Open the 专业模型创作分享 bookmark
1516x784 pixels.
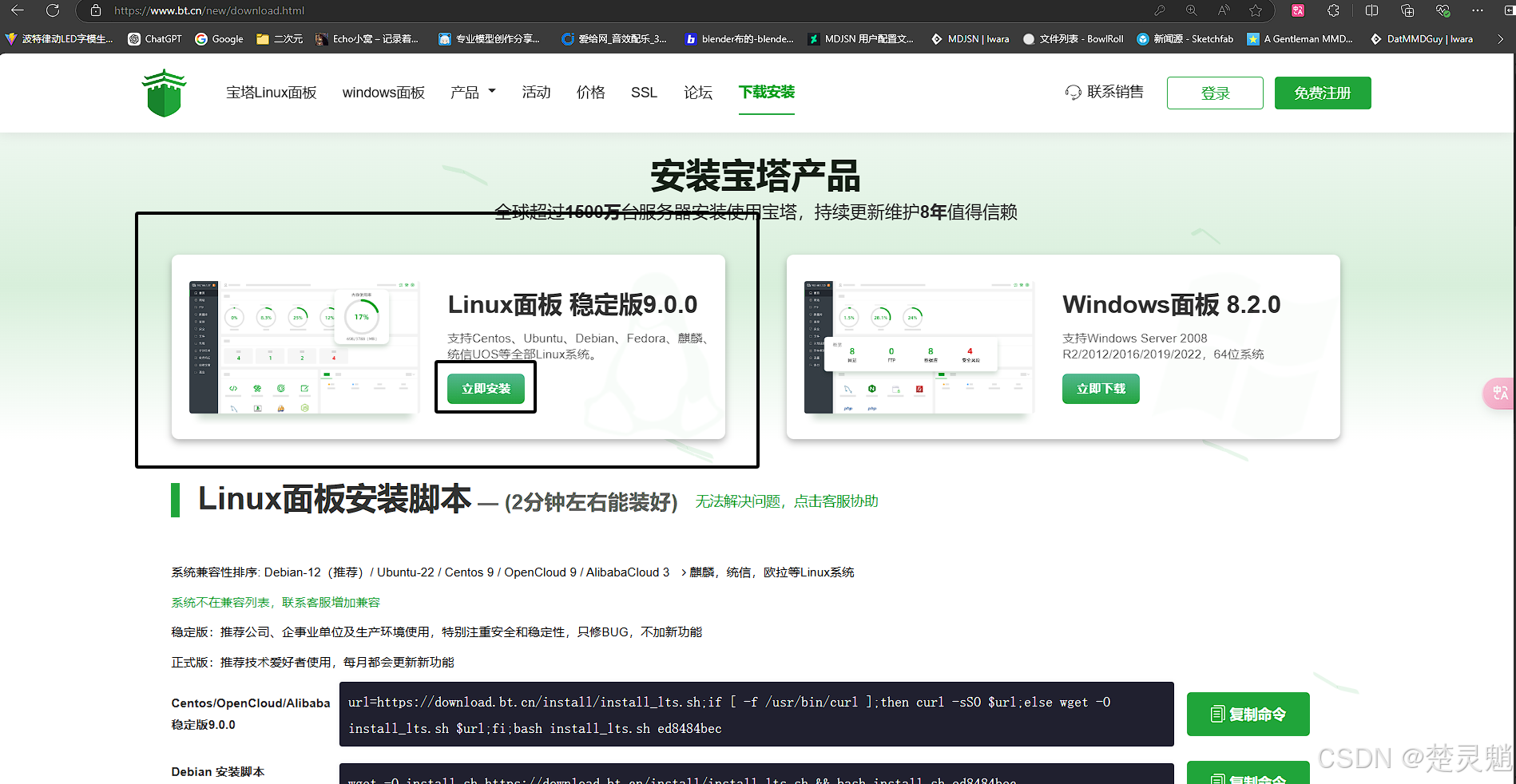click(x=490, y=38)
